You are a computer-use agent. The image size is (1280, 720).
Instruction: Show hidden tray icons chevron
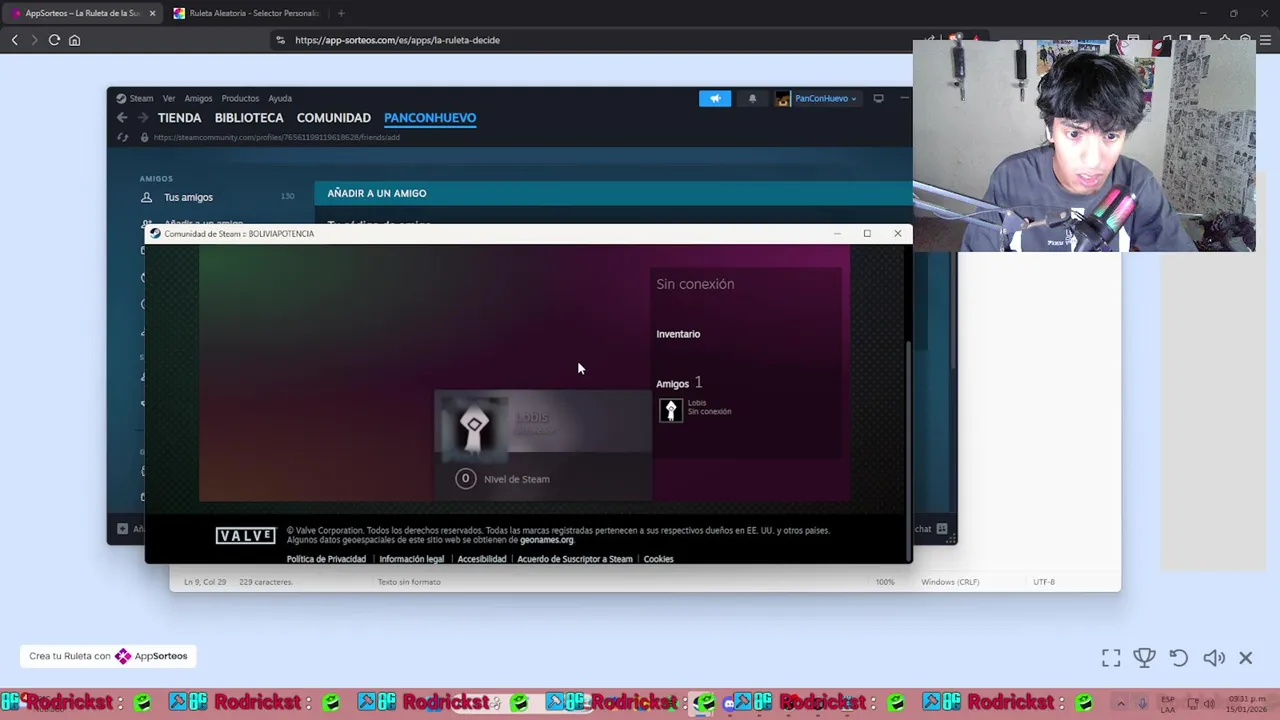click(x=1121, y=703)
